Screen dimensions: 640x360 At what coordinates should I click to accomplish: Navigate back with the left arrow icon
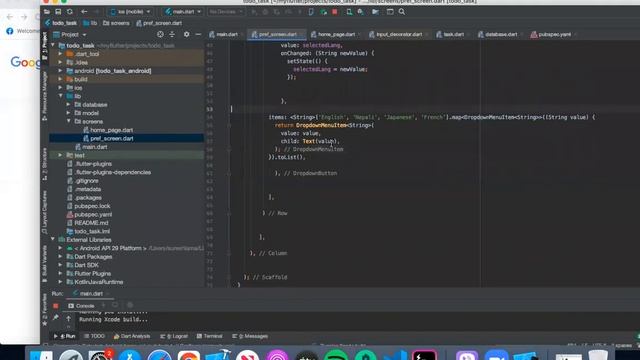point(84,12)
